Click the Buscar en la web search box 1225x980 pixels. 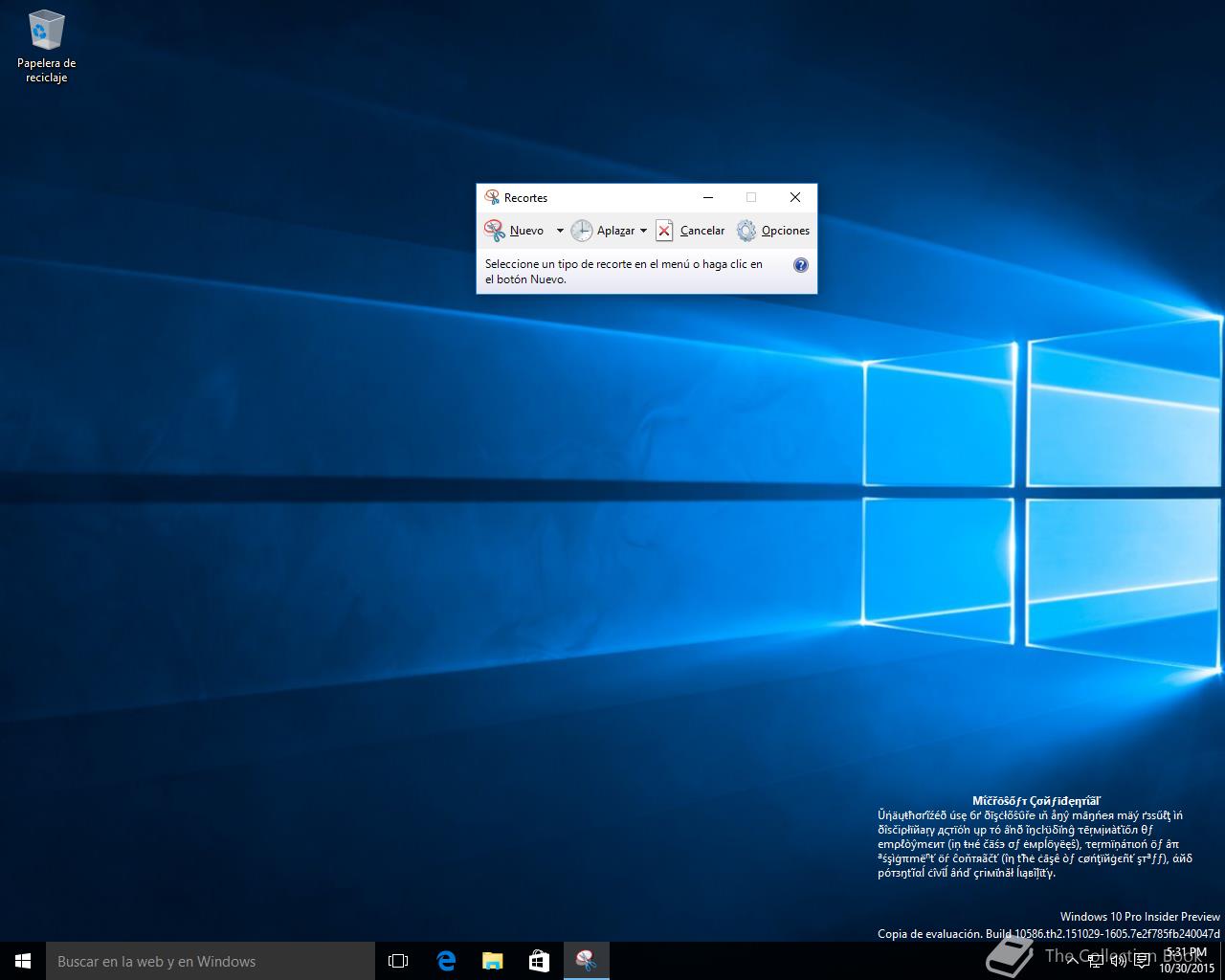coord(211,961)
